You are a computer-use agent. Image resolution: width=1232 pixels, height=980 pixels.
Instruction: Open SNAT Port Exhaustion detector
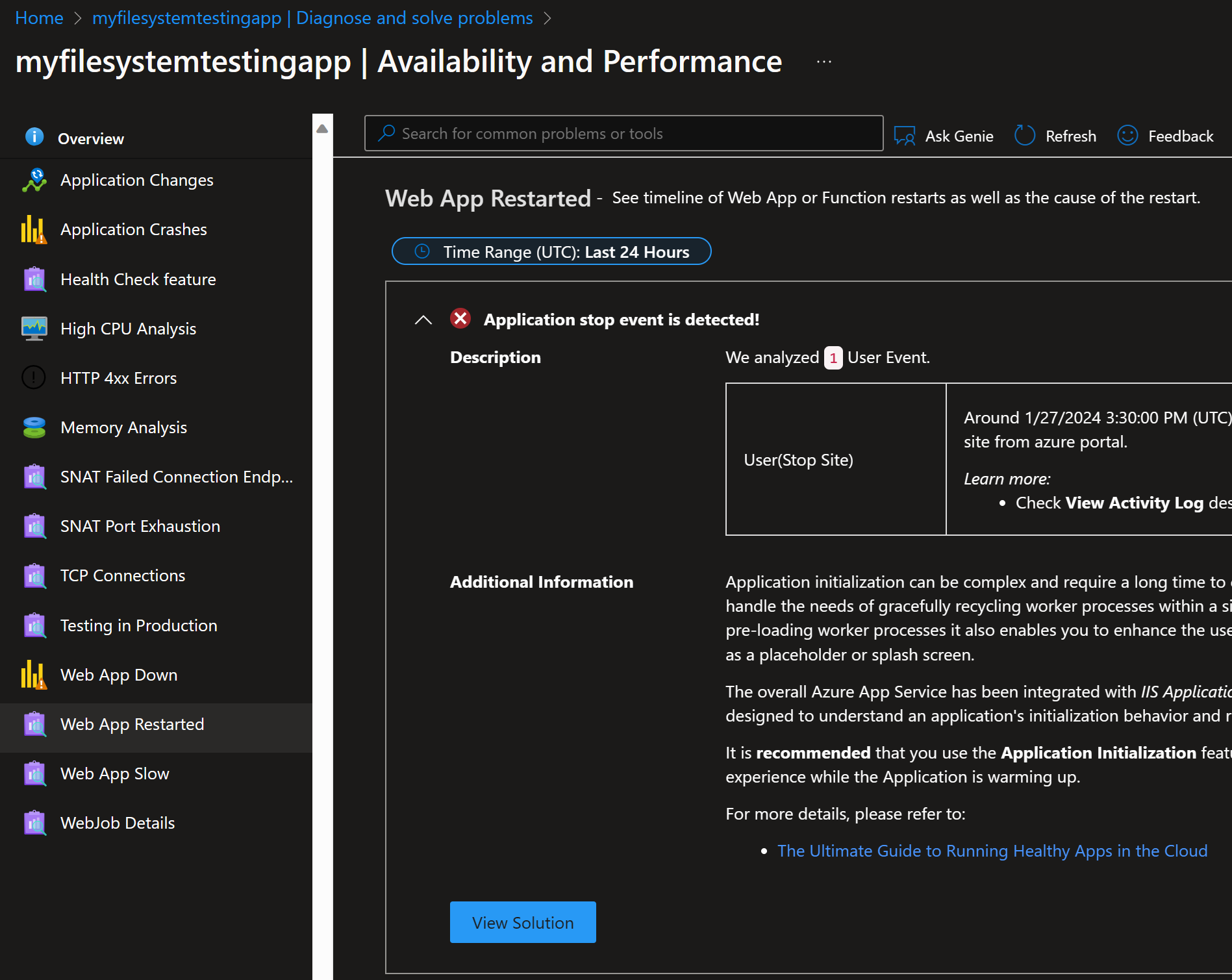click(x=156, y=527)
